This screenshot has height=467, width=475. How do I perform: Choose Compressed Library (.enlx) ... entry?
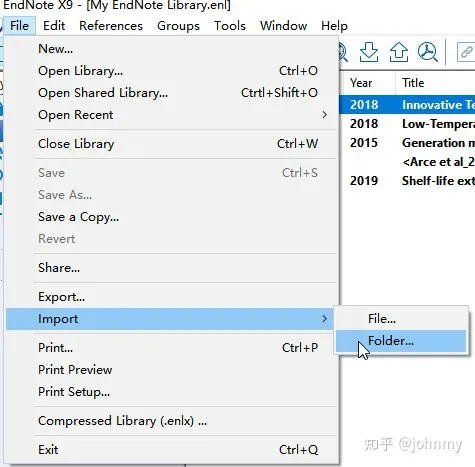point(171,421)
